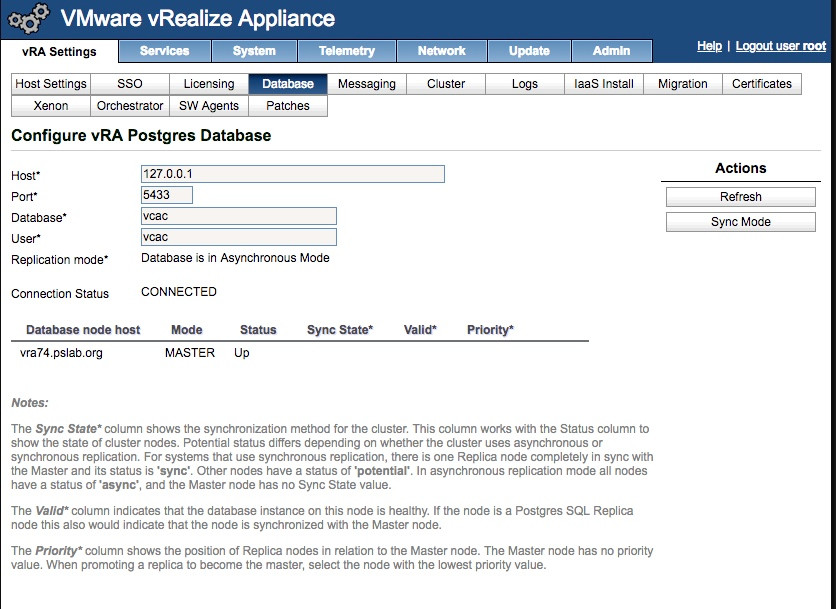Open the Certificates sub-tab

click(761, 84)
